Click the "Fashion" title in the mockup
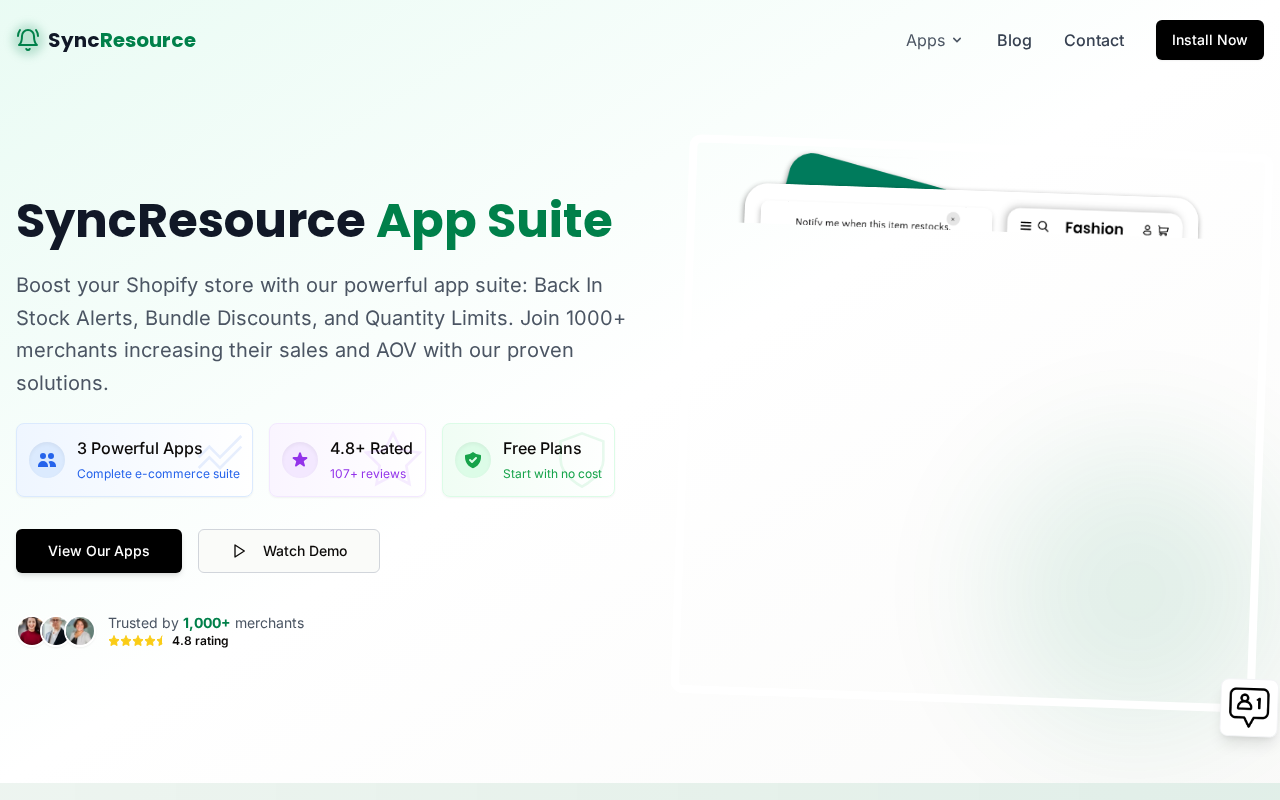 click(1094, 228)
